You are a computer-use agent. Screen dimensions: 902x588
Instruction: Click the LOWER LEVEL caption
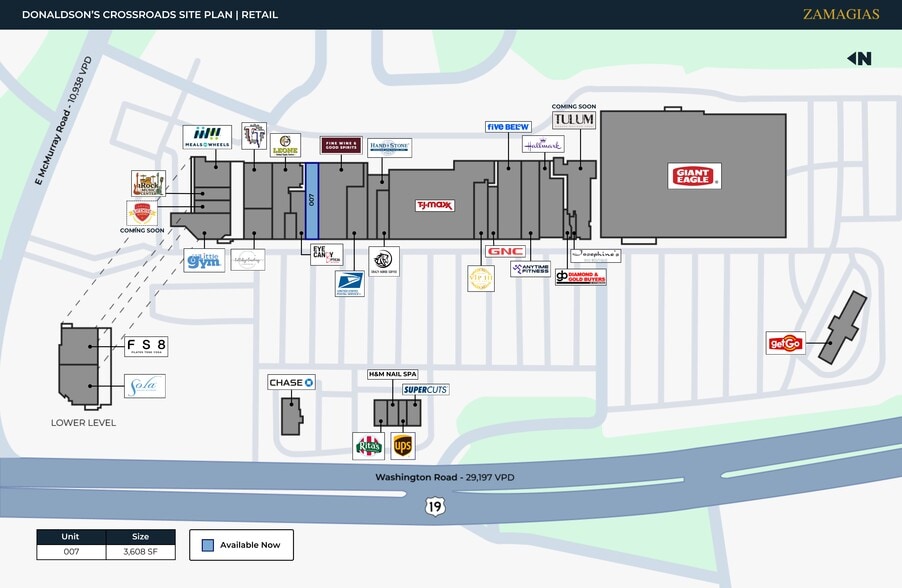click(x=83, y=422)
